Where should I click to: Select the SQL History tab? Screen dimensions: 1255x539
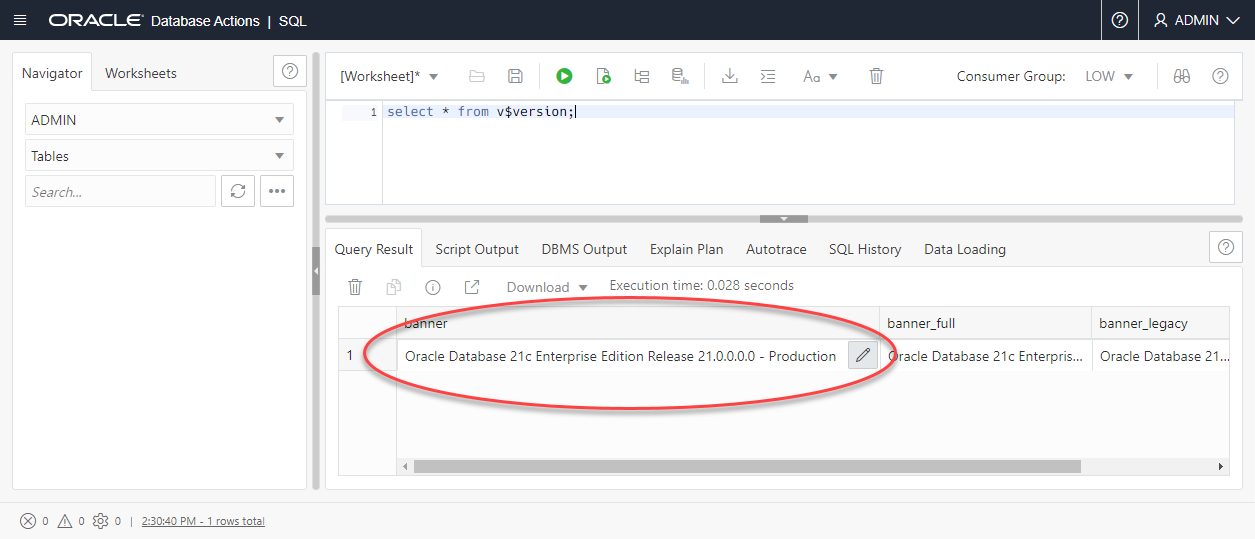click(865, 249)
